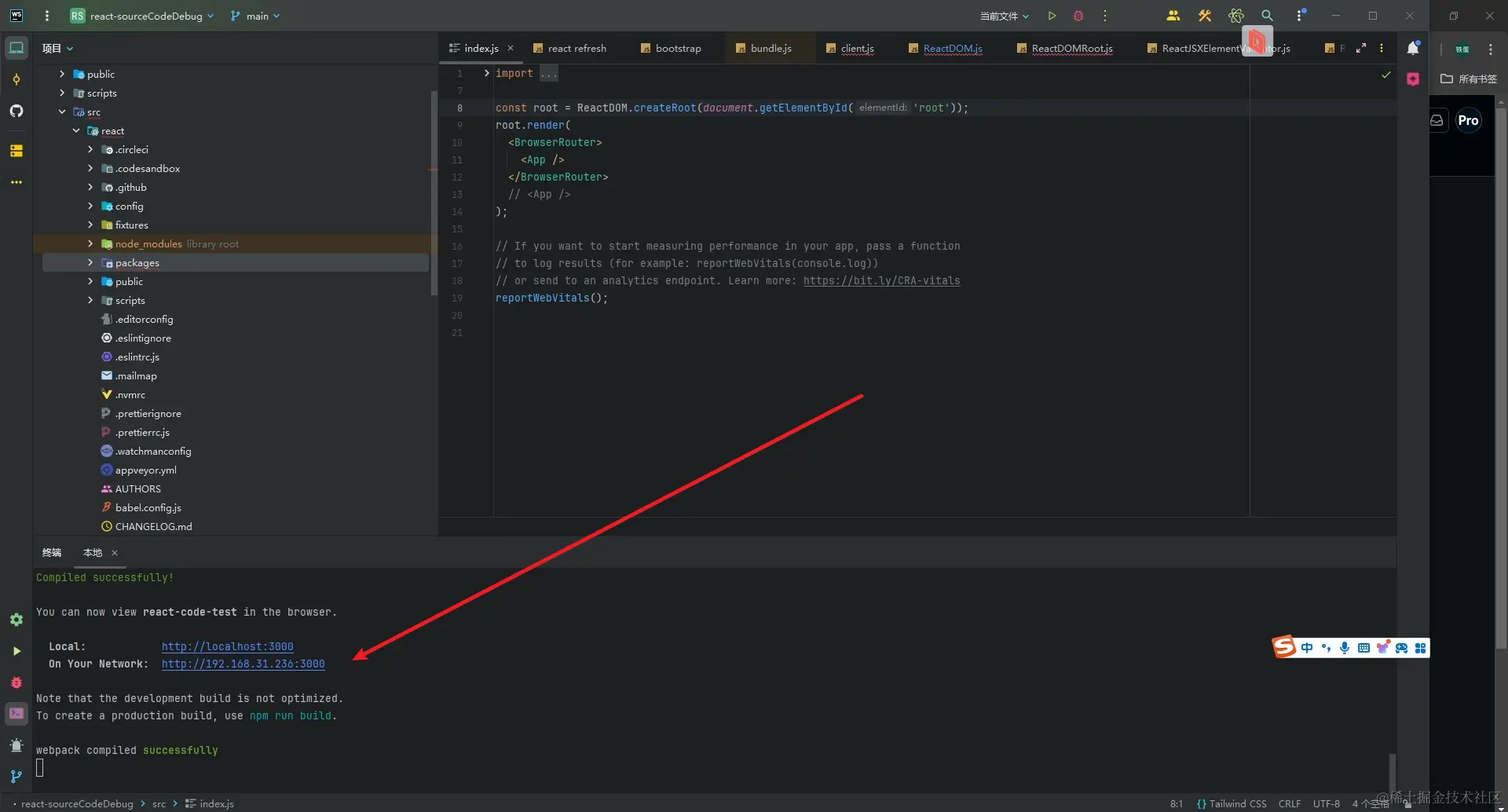Open Code With Me people icon
1508x812 pixels.
point(1173,16)
